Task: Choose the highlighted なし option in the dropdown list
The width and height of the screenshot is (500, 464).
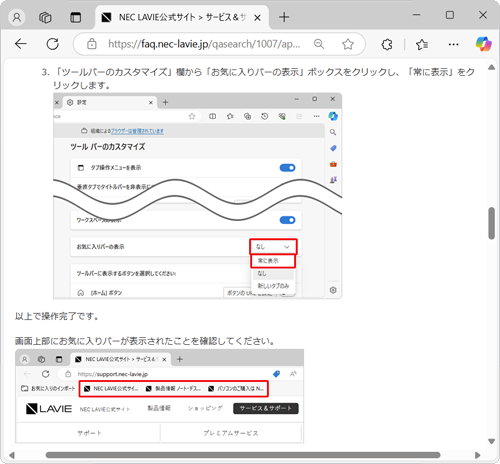Action: 273,274
